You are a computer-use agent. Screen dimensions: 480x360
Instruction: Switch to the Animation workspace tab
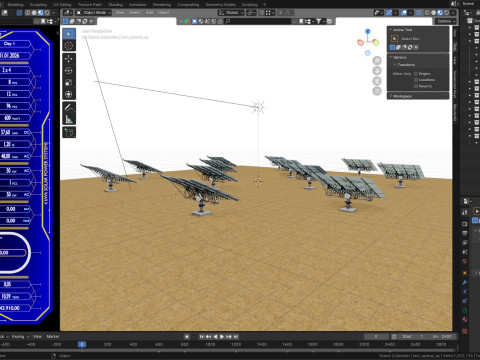tap(138, 5)
